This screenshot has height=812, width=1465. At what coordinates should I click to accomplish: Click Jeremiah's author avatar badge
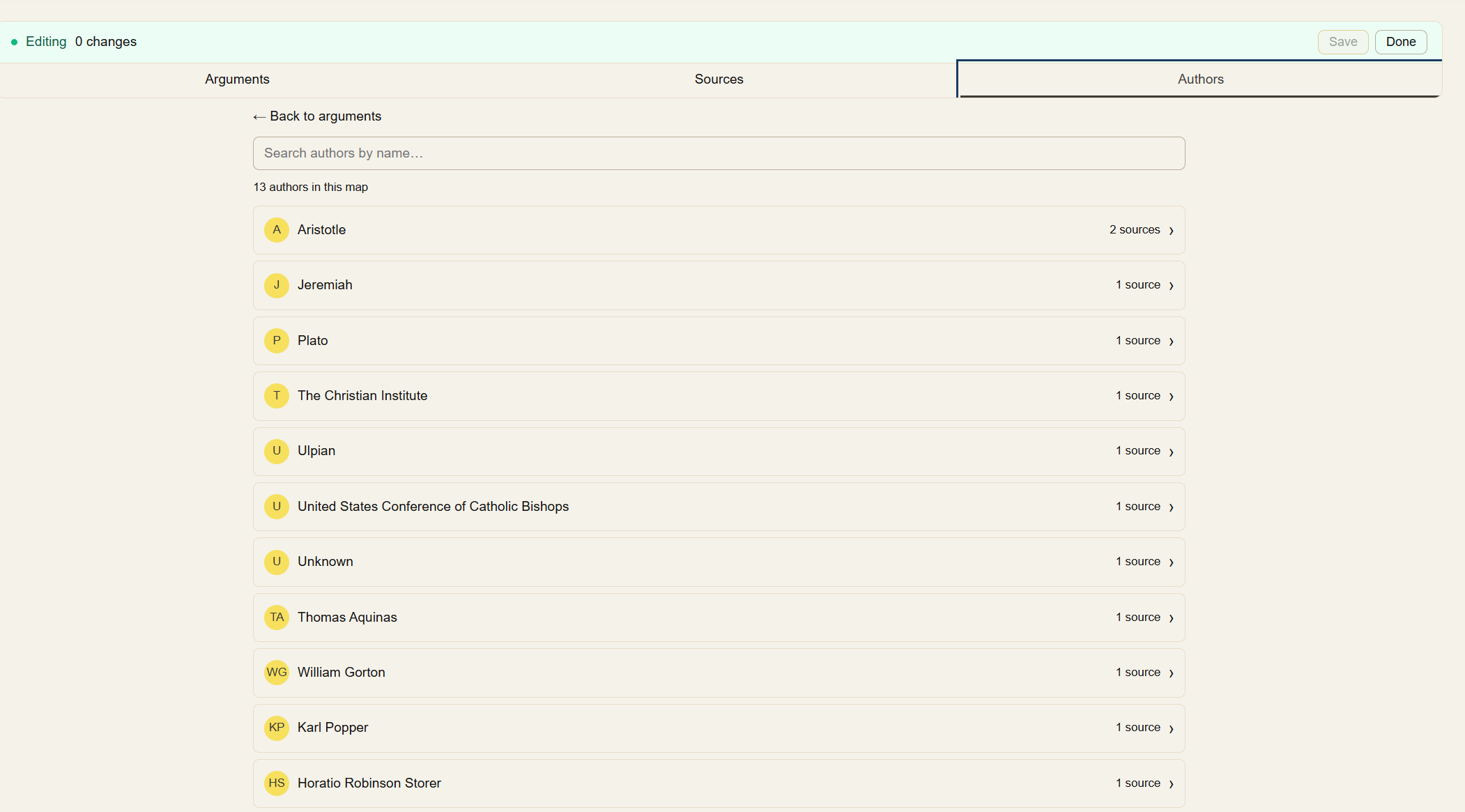coord(277,285)
